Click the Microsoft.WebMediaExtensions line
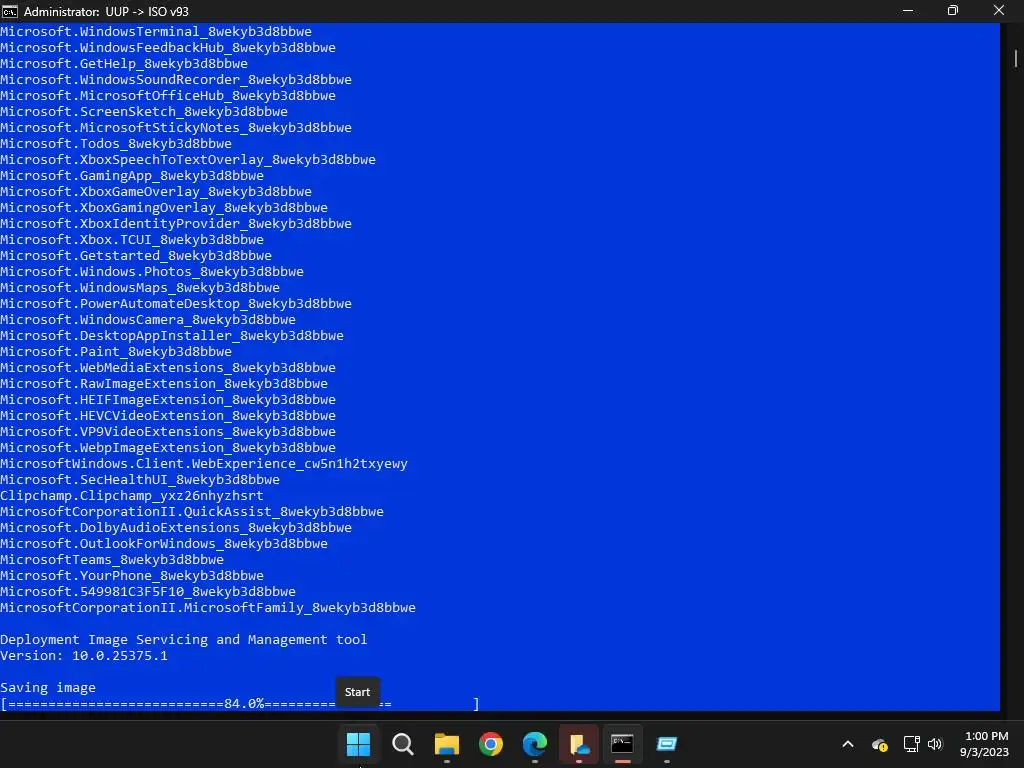1024x768 pixels. 168,368
